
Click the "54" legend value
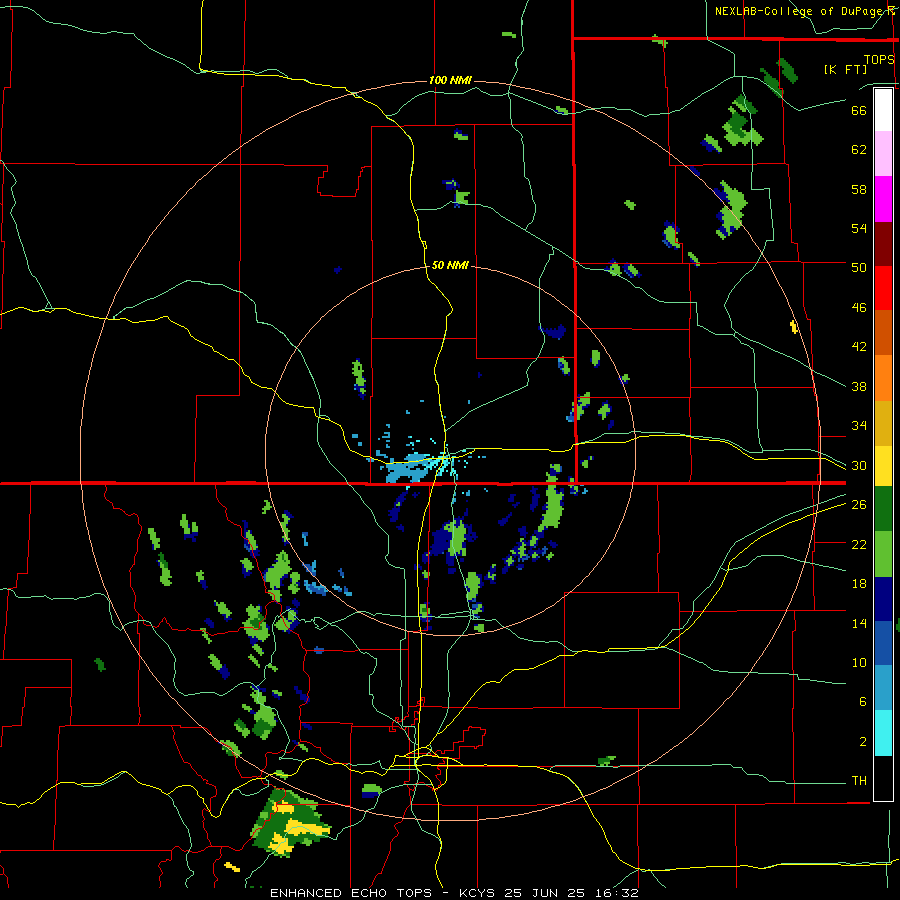(x=859, y=228)
